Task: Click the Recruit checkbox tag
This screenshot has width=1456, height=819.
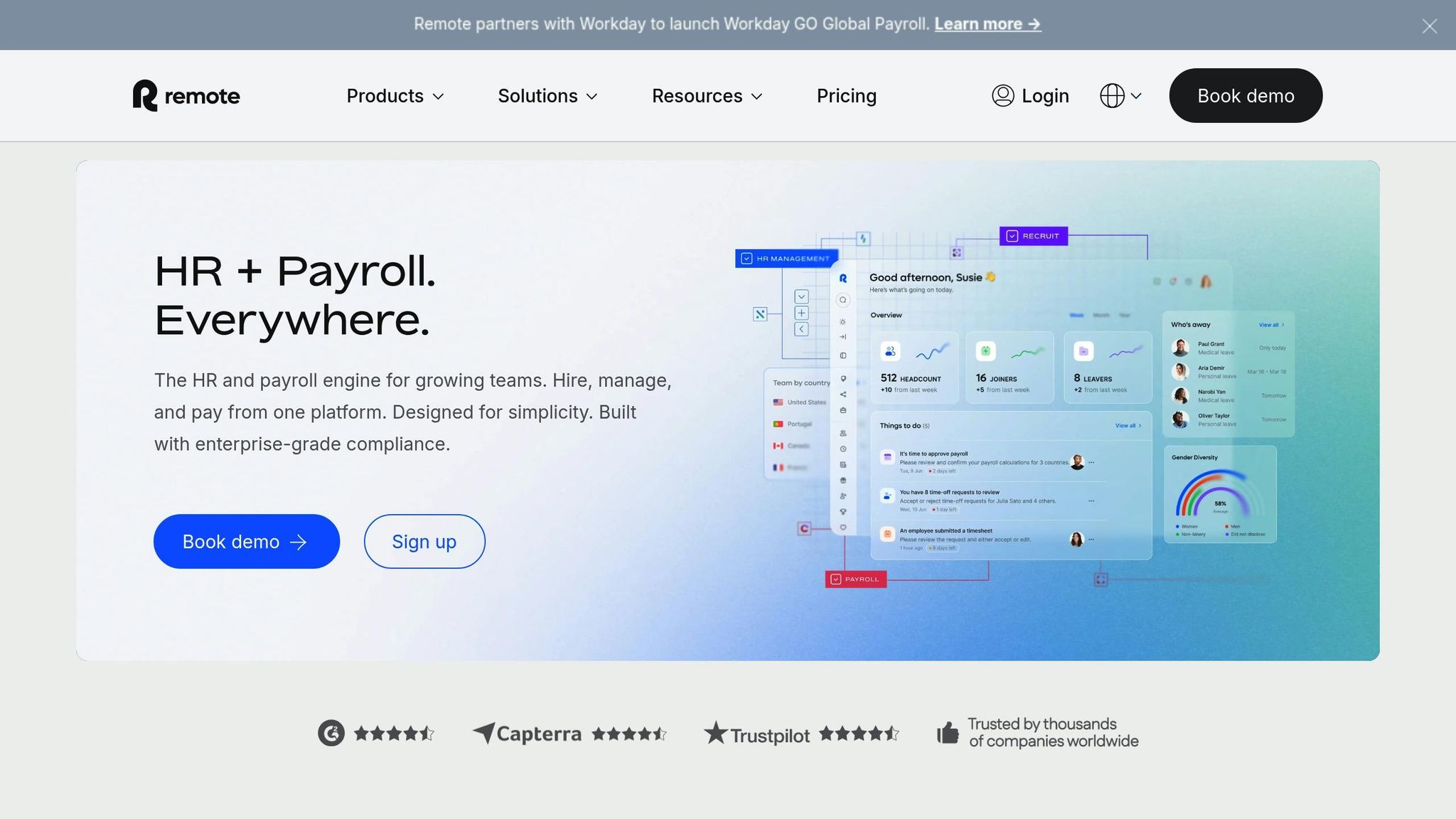Action: [x=1033, y=236]
